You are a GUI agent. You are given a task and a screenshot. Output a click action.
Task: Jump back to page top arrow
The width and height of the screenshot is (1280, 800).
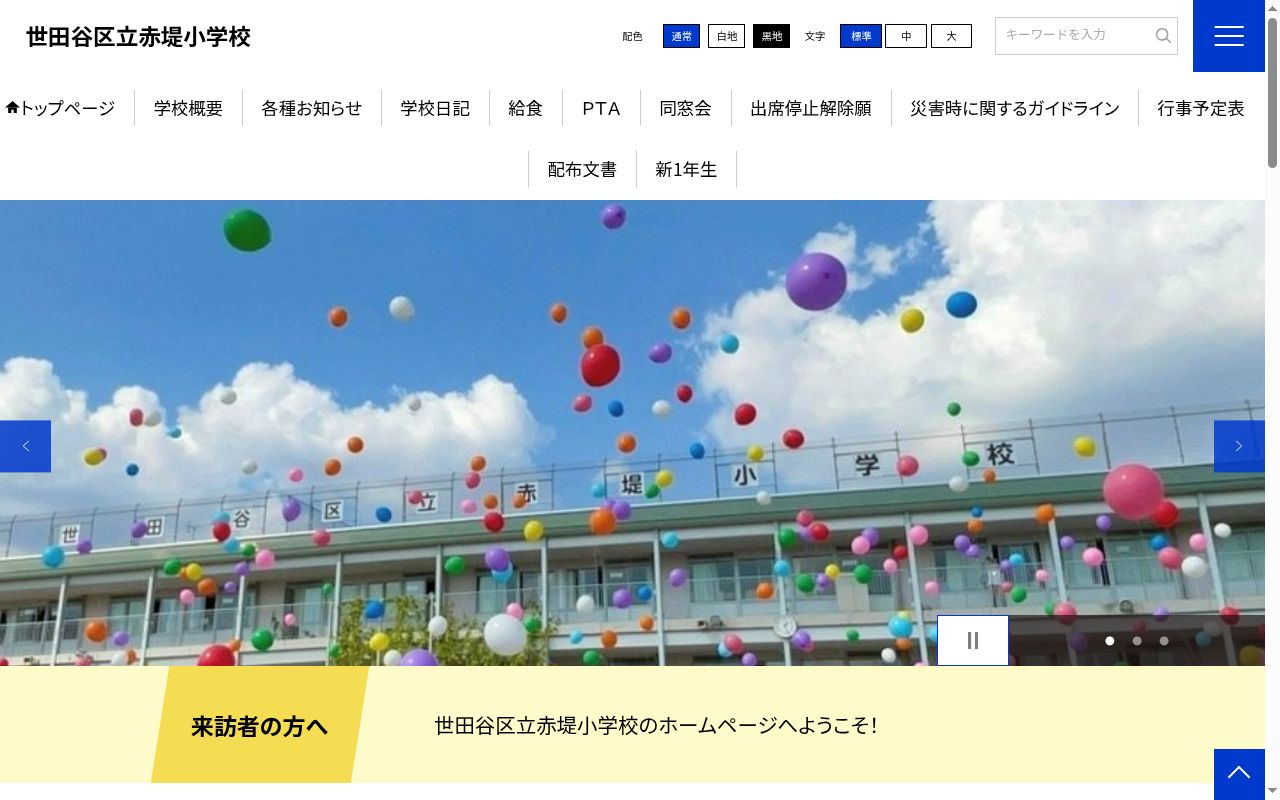coord(1239,774)
